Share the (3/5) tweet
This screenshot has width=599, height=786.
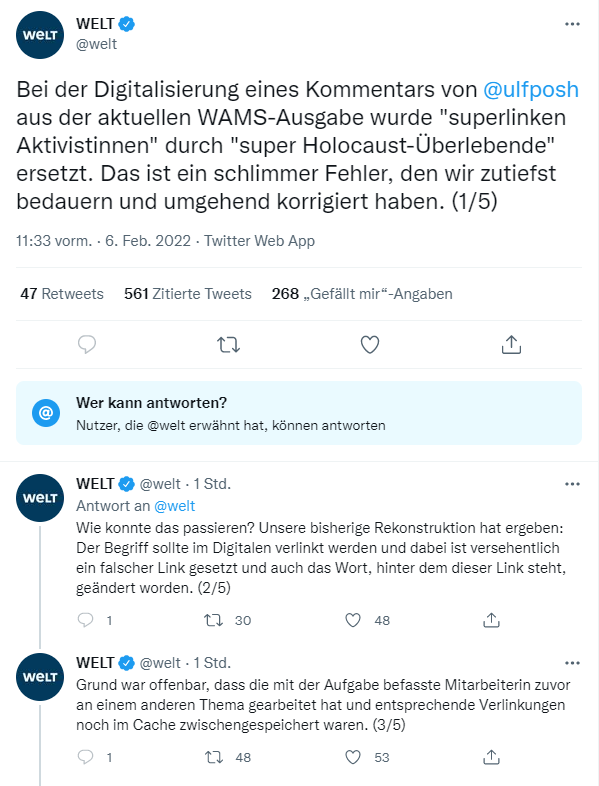tap(491, 757)
